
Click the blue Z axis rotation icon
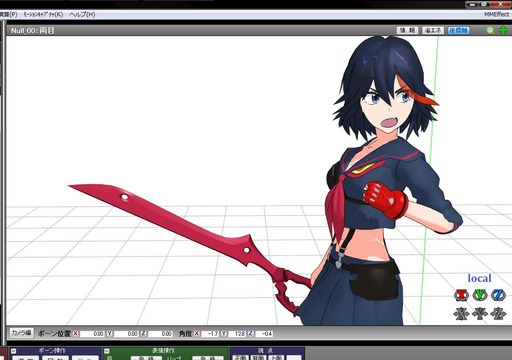[x=498, y=295]
